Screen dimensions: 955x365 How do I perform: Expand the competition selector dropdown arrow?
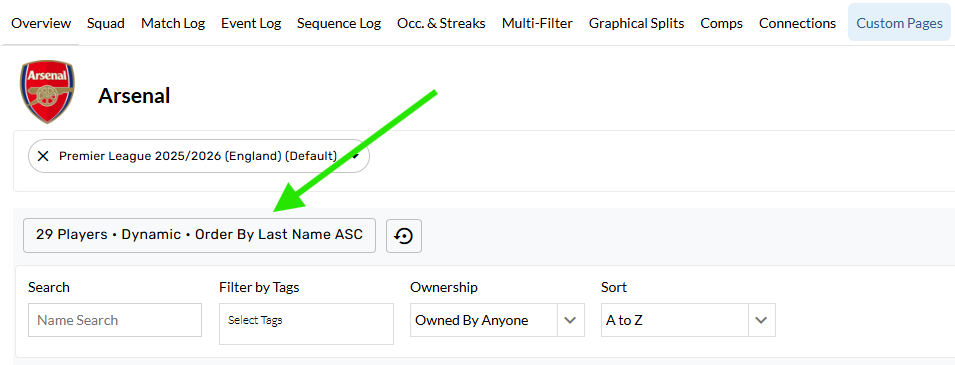(x=356, y=156)
